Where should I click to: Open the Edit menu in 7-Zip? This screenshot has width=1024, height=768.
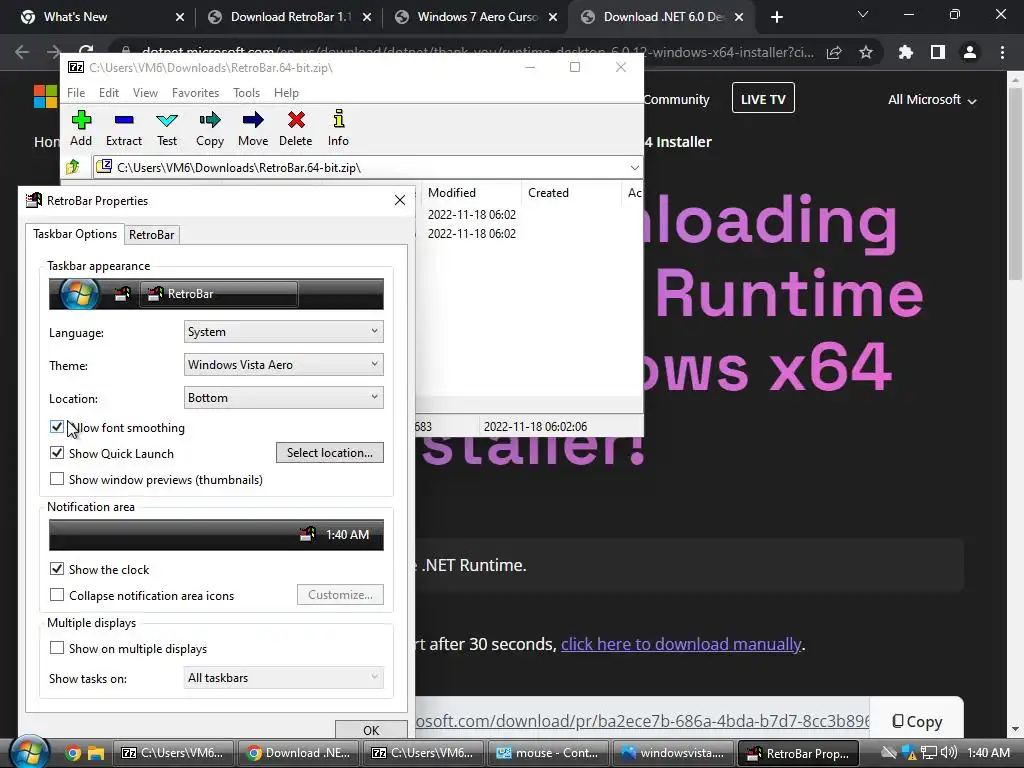(108, 93)
